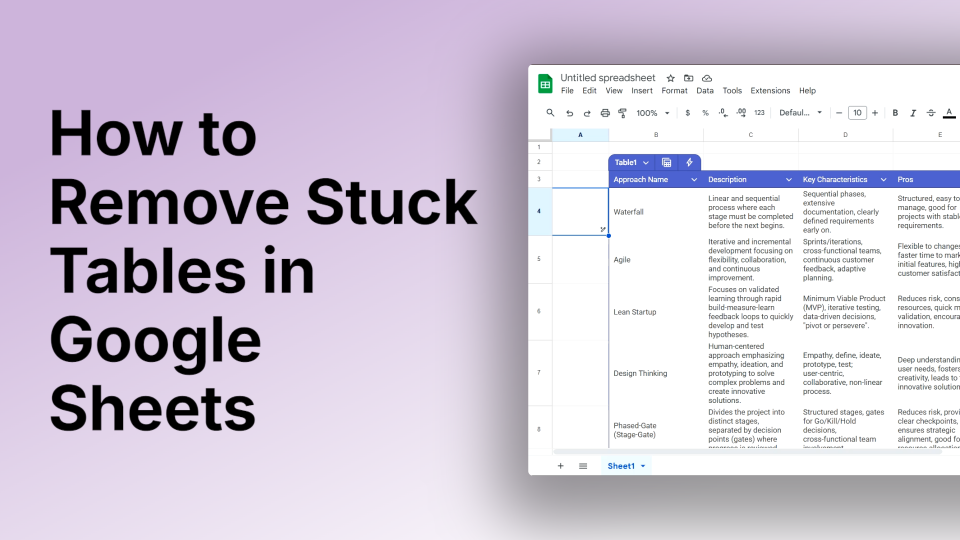This screenshot has height=540, width=960.
Task: Select column D header
Action: click(846, 135)
